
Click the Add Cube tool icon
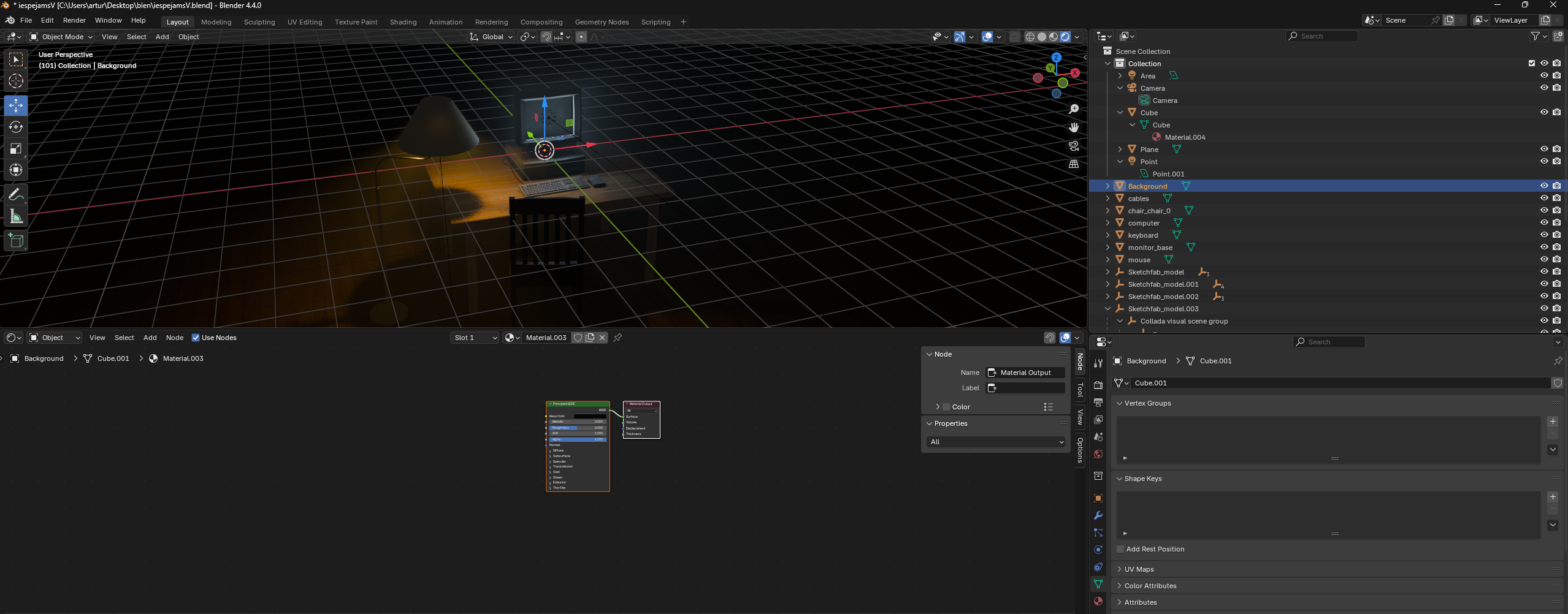[x=16, y=241]
